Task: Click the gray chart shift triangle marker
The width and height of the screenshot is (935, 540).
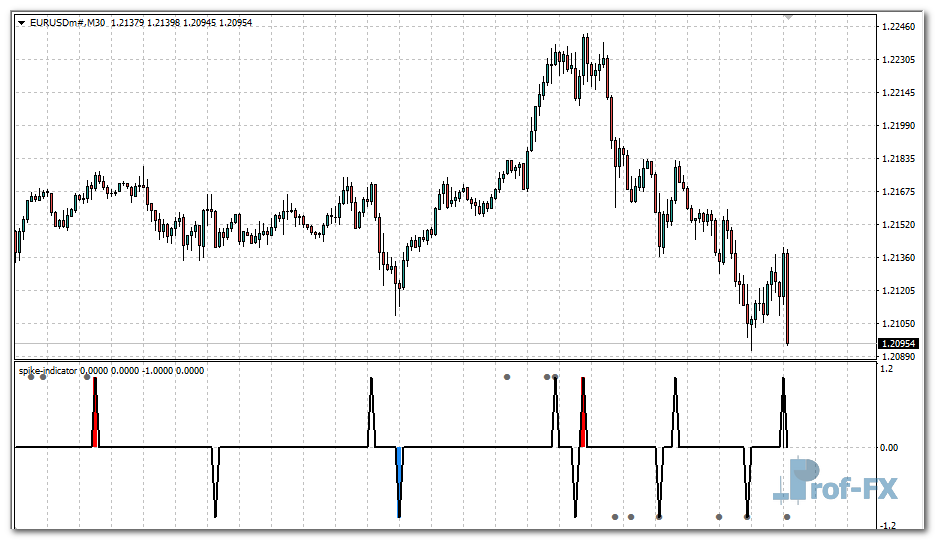Action: pyautogui.click(x=789, y=17)
